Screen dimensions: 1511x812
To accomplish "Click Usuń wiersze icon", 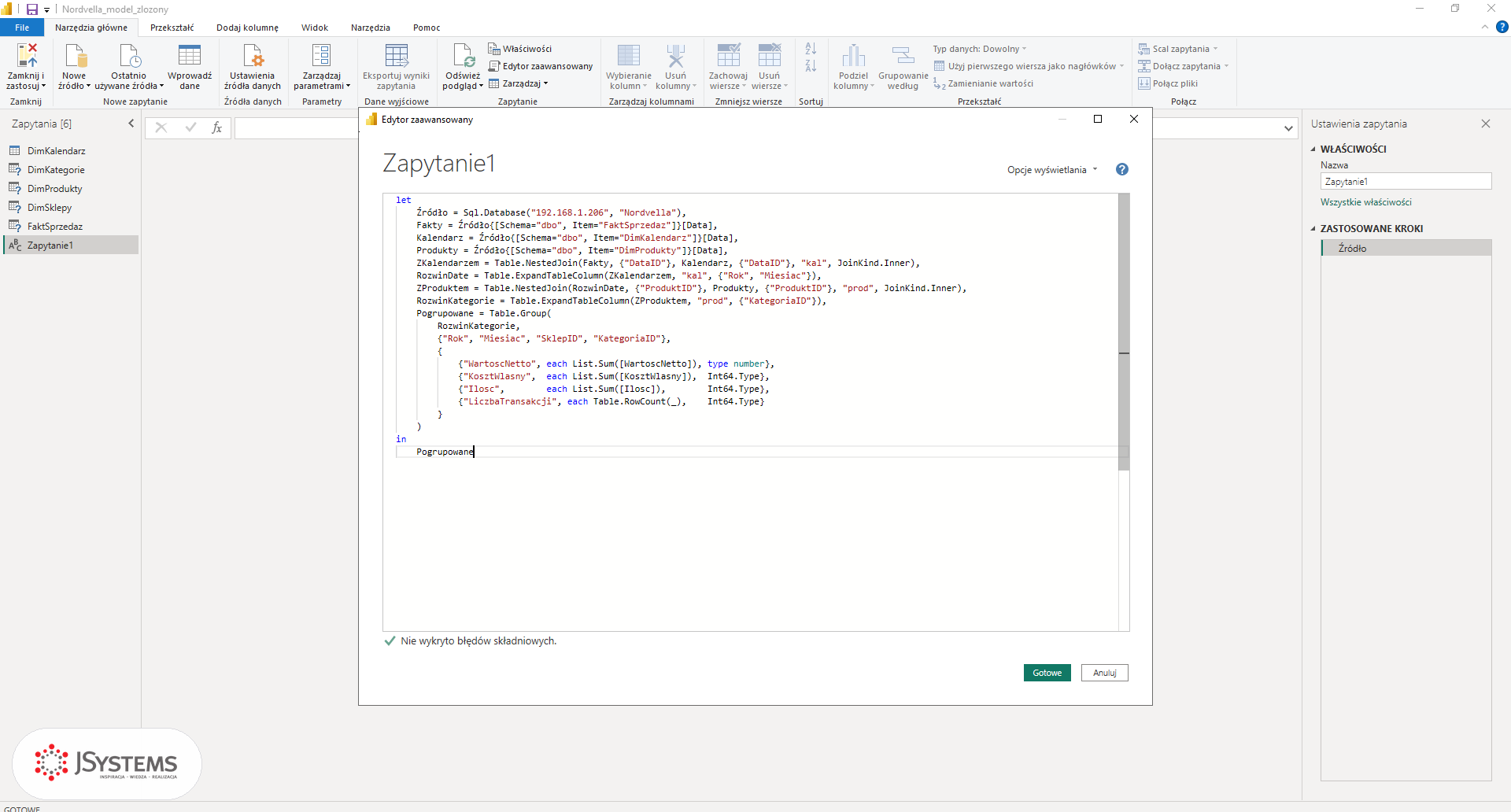I will tap(769, 56).
